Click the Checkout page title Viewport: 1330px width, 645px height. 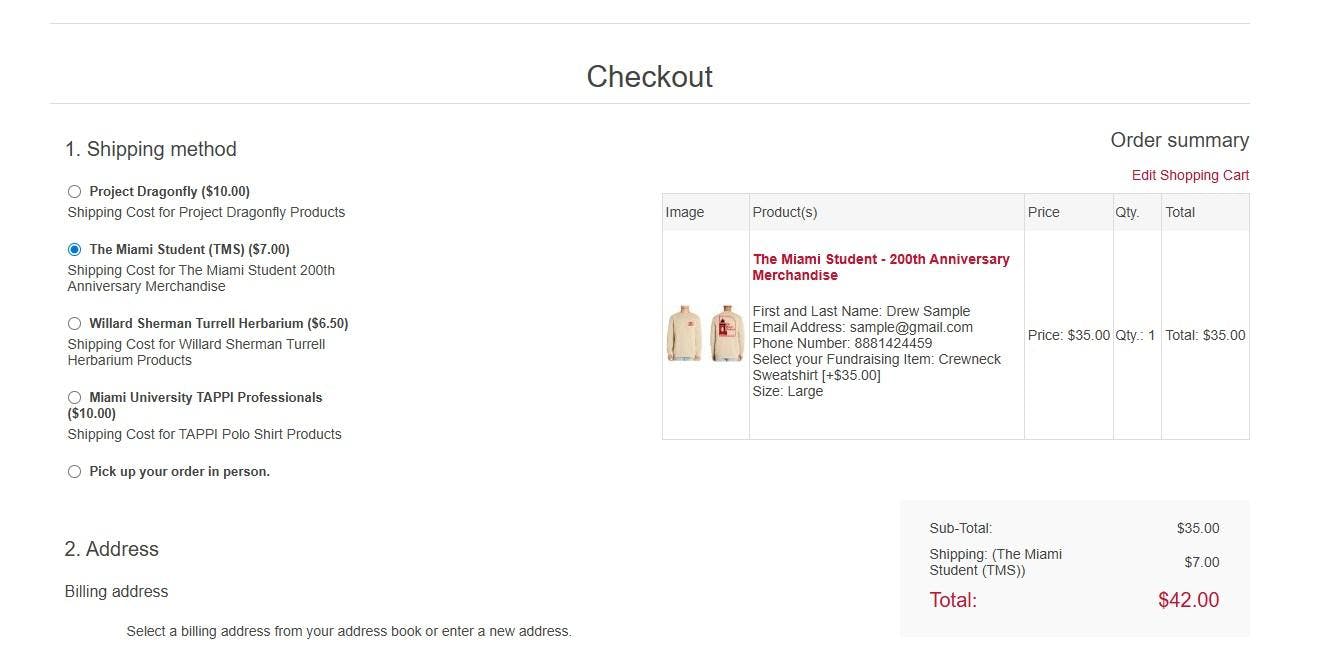tap(649, 77)
